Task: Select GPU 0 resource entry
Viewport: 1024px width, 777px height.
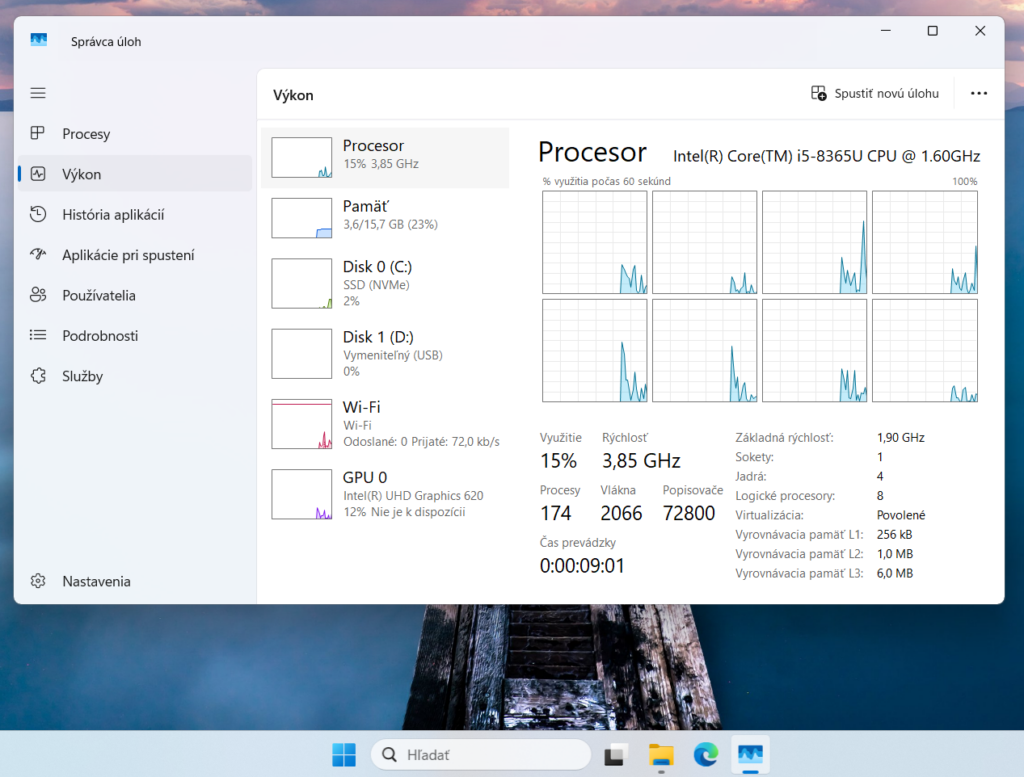Action: 385,494
